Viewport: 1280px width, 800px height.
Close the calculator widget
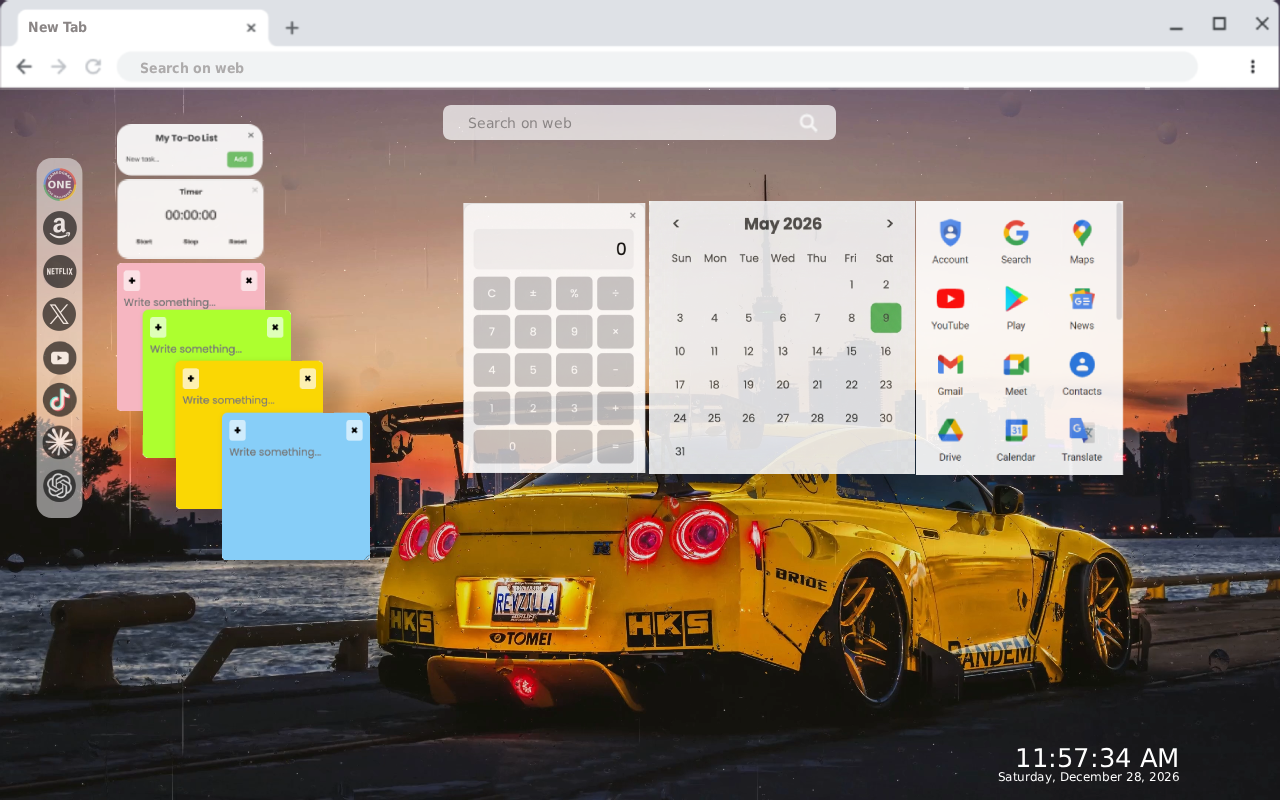[632, 215]
